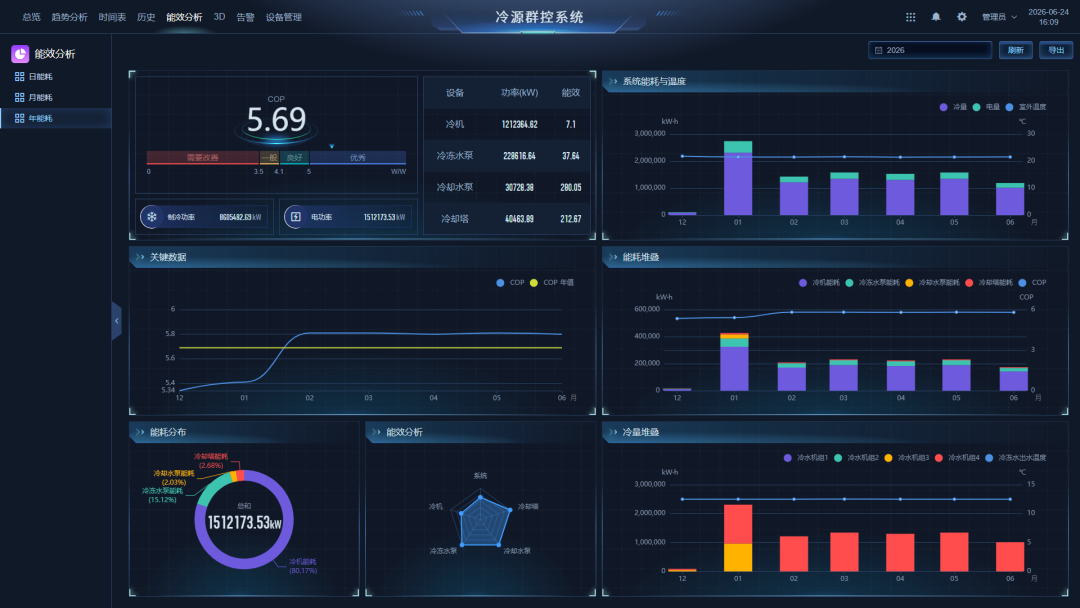
Task: Toggle the 电量 legend series
Action: pos(986,107)
